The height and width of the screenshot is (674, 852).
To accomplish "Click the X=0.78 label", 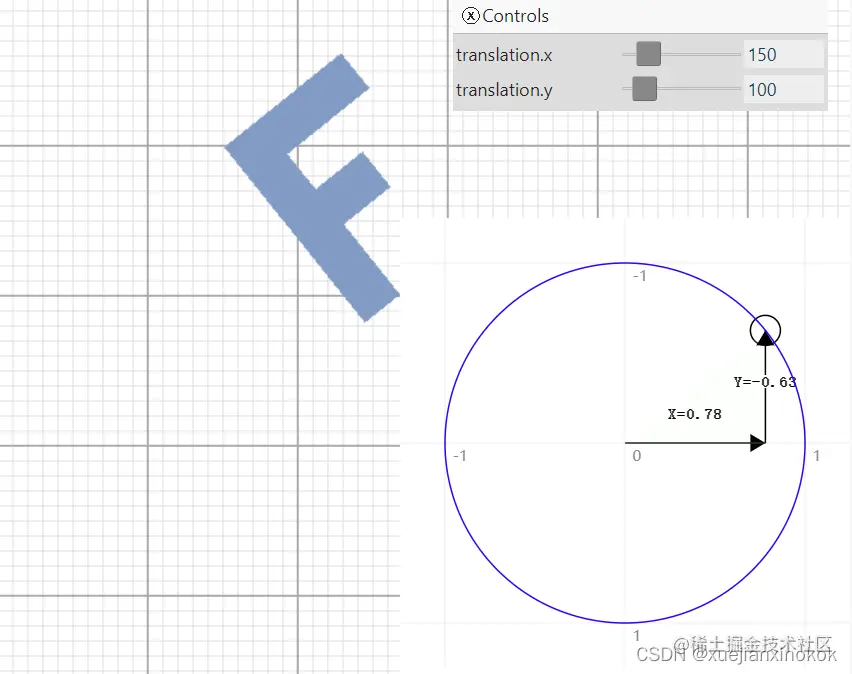I will click(x=694, y=414).
